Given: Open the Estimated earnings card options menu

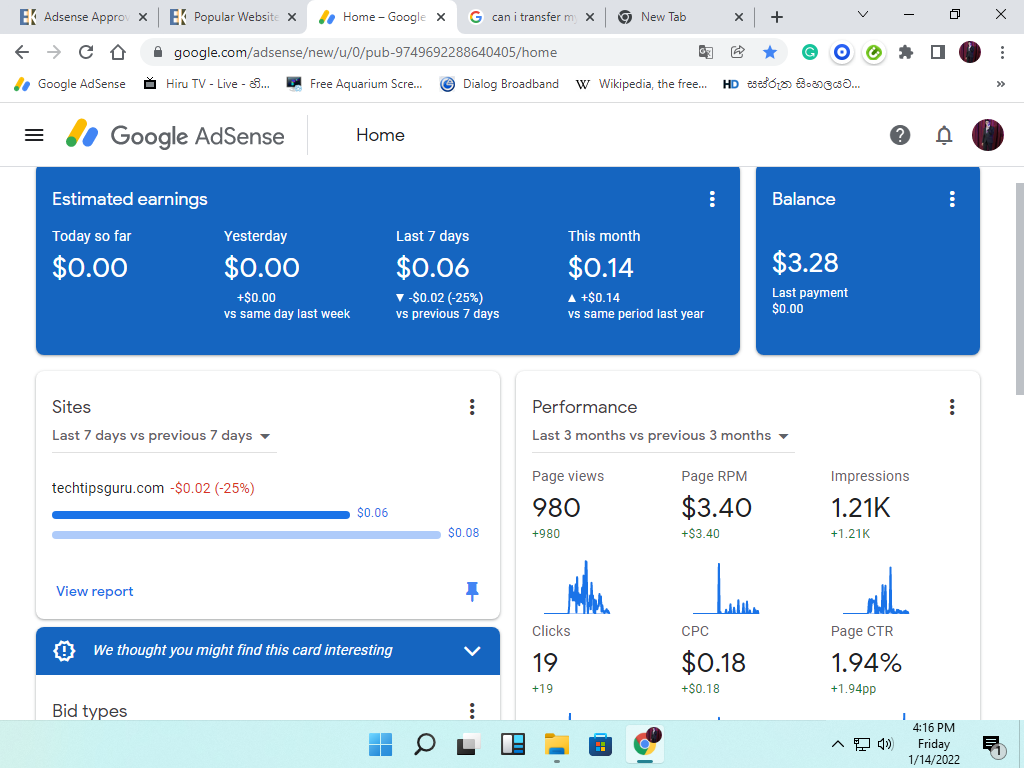Looking at the screenshot, I should click(x=712, y=199).
